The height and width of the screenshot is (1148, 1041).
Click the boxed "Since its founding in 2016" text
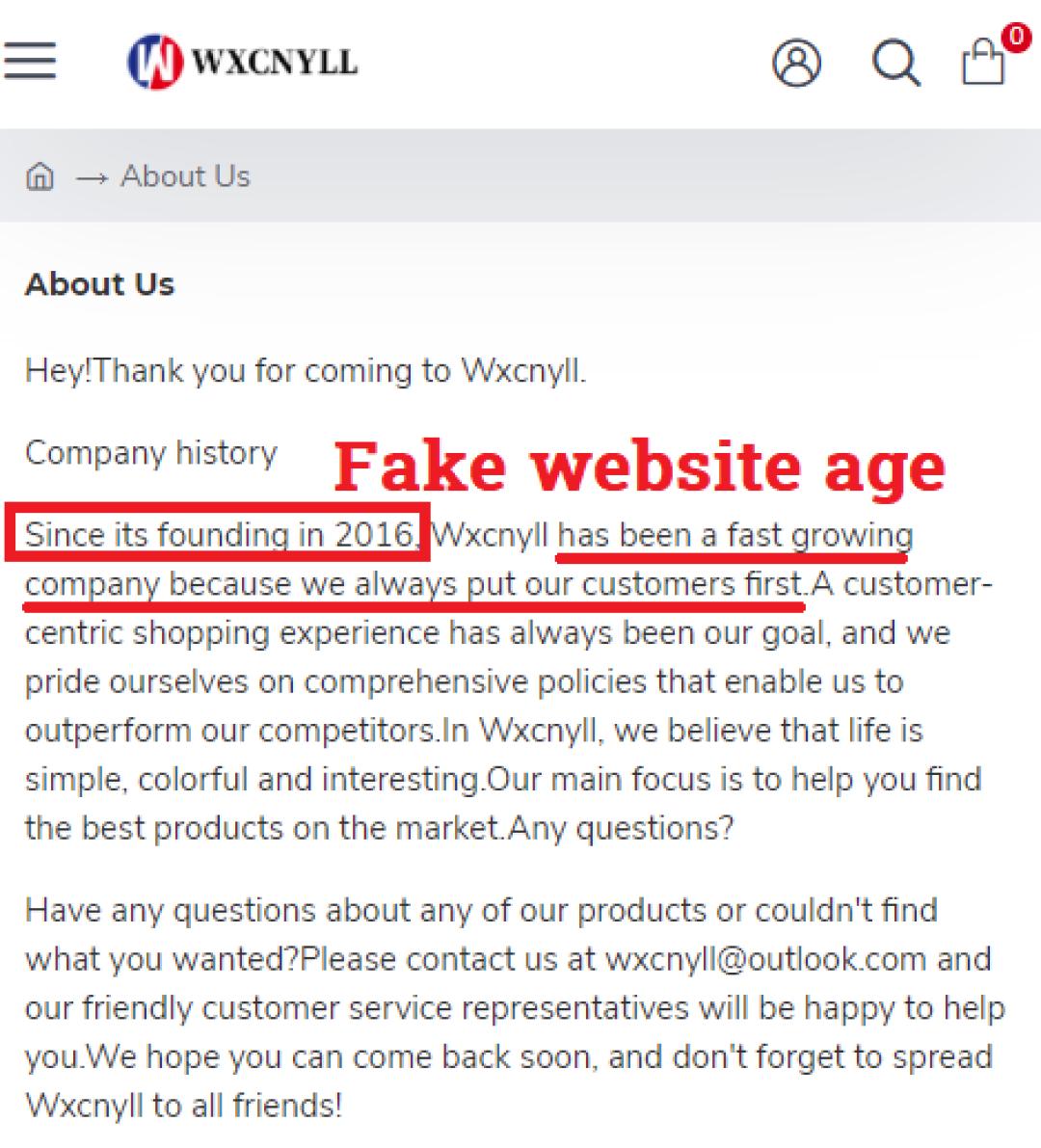click(219, 534)
